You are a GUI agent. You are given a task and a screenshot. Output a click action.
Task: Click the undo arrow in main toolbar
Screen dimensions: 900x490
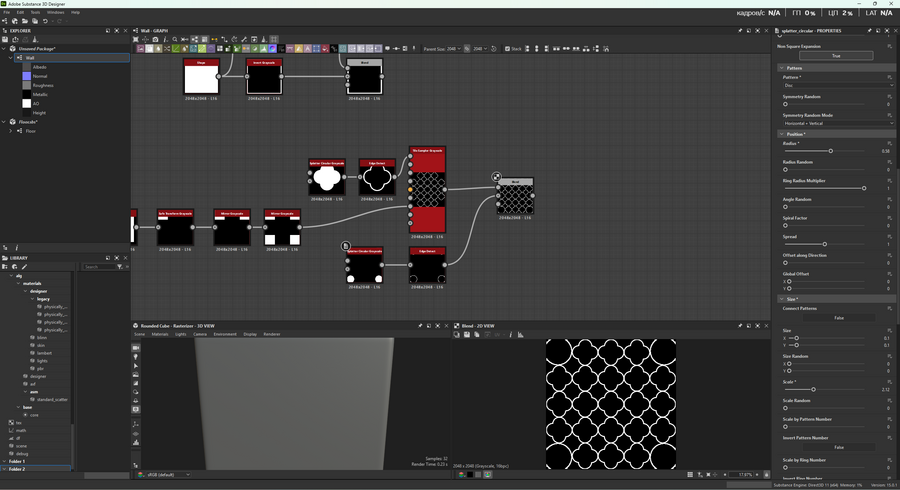[46, 20]
